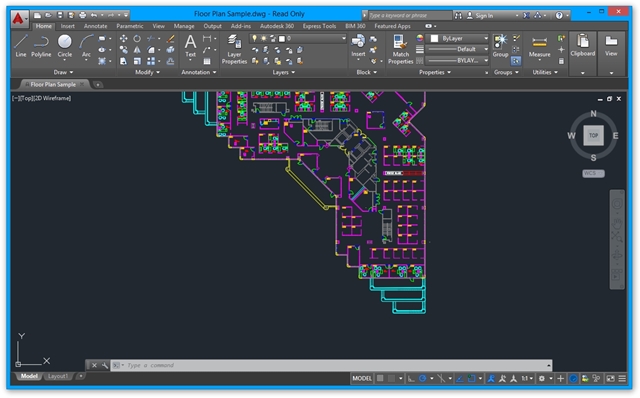This screenshot has height=398, width=640.
Task: Click the Plot (print) icon in quick access toolbar
Action: 82,15
